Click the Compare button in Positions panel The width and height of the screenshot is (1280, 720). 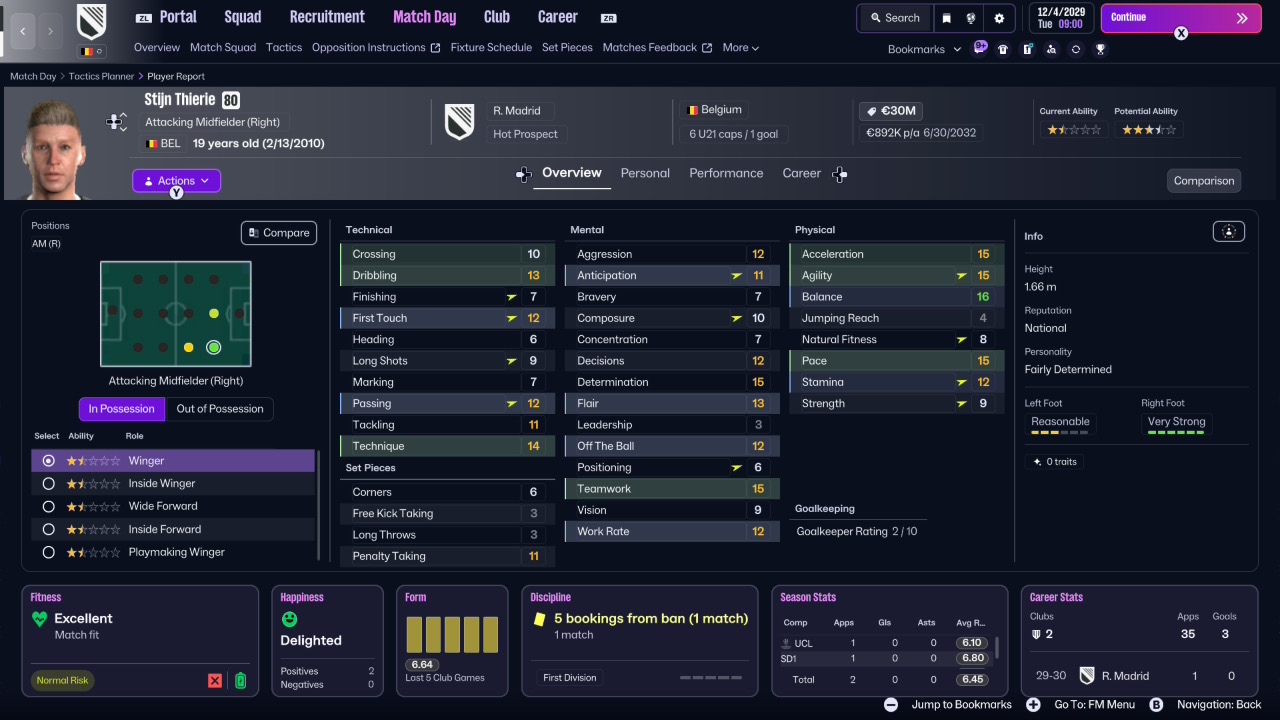(279, 233)
